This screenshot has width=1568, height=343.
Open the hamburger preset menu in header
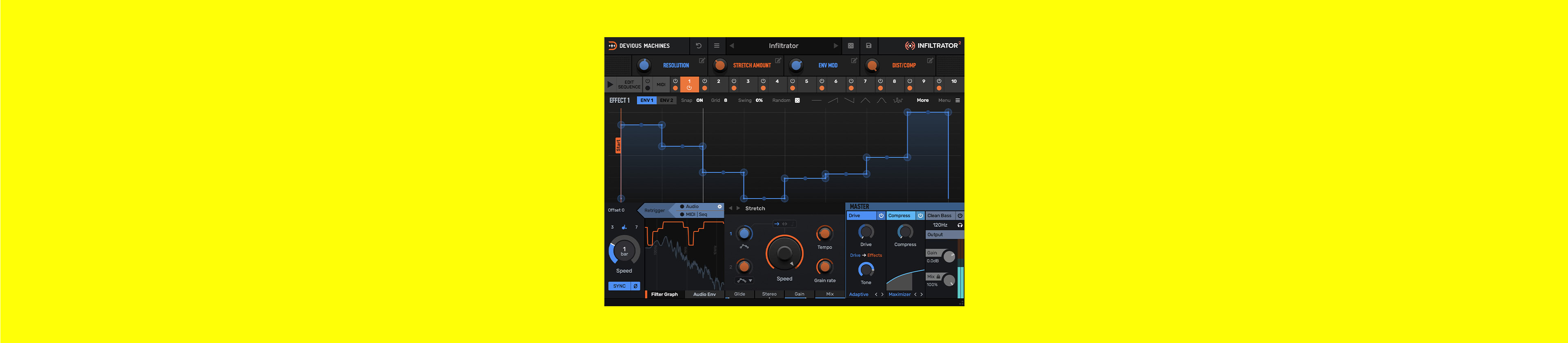717,46
